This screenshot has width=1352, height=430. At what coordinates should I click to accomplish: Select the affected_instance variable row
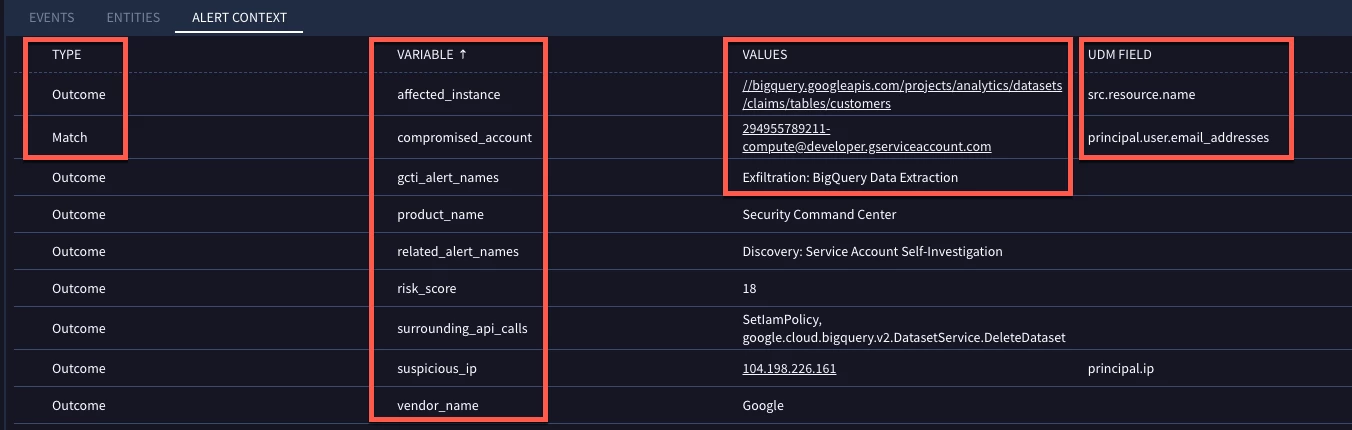[676, 95]
